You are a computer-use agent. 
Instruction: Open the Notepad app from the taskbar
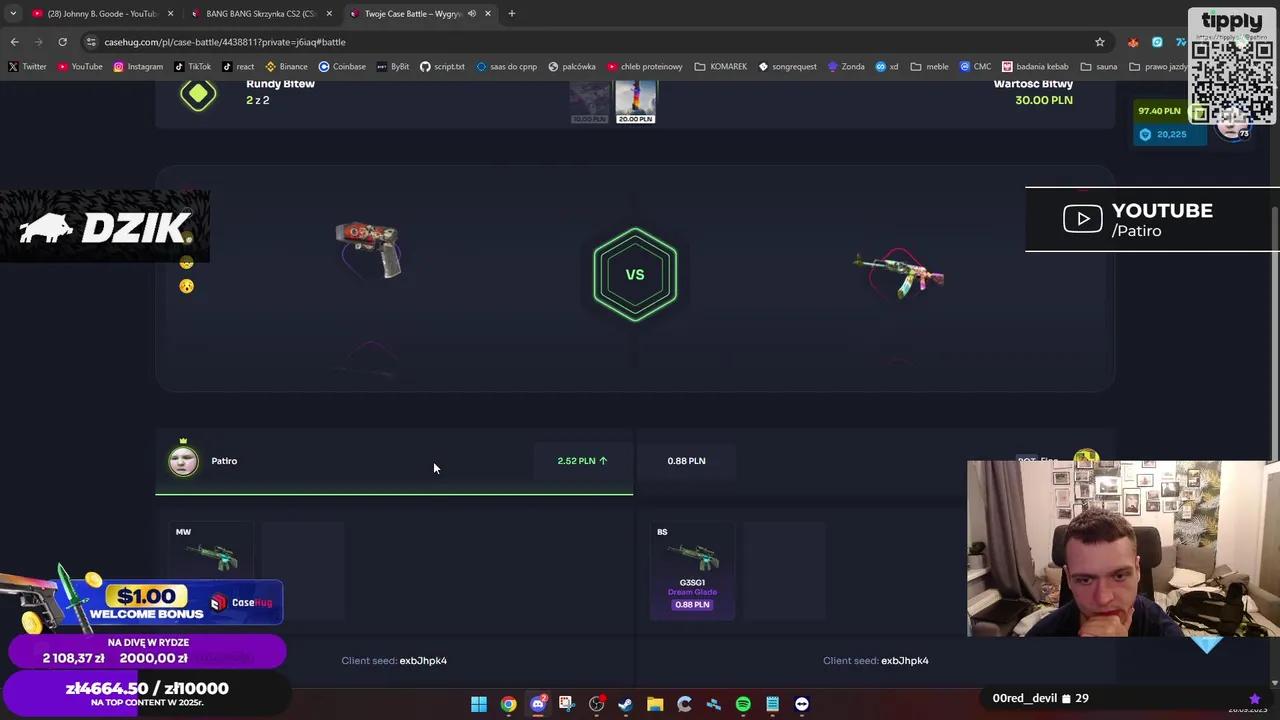[x=772, y=704]
